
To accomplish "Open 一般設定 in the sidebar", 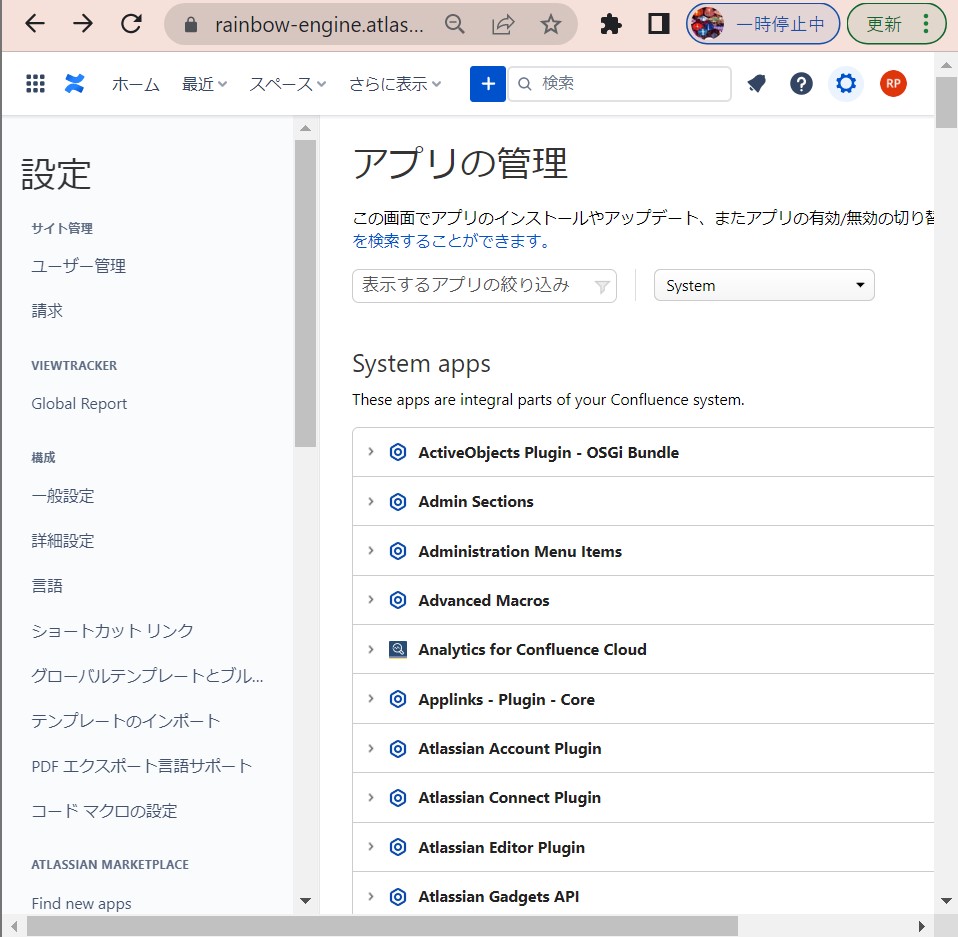I will [63, 496].
